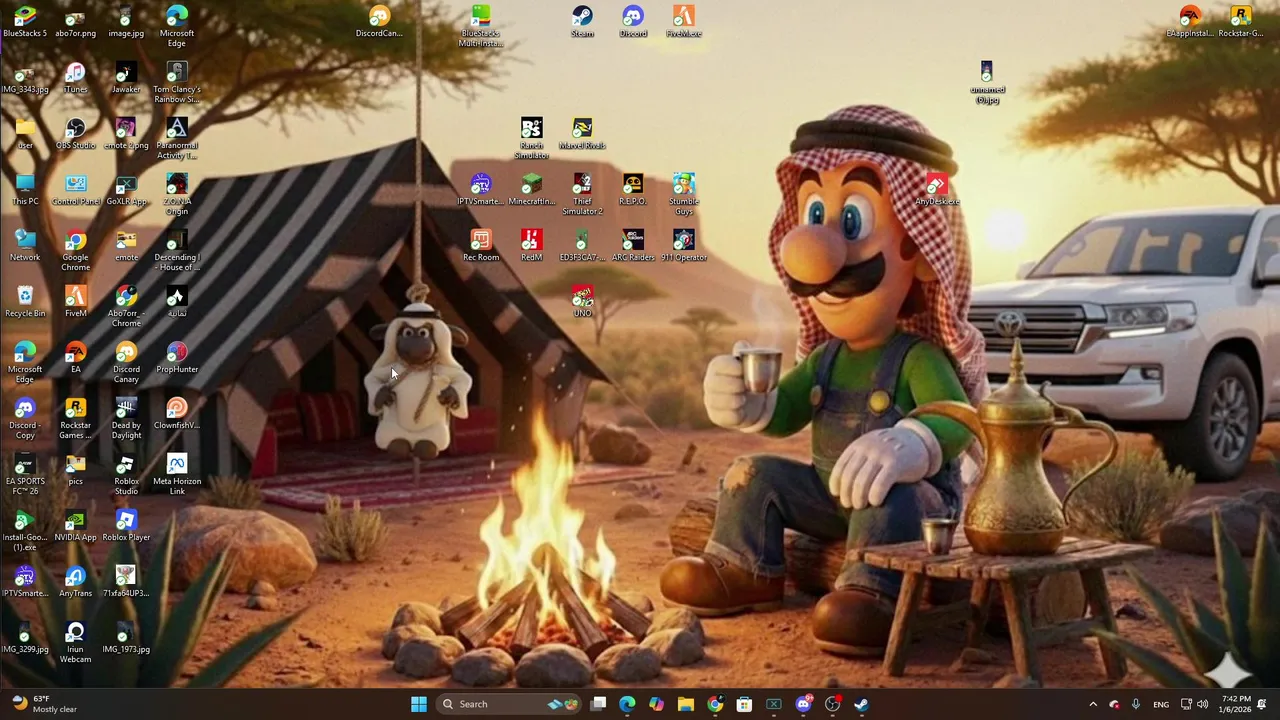Launch Google Chrome desktop shortcut
1280x720 pixels.
click(75, 251)
